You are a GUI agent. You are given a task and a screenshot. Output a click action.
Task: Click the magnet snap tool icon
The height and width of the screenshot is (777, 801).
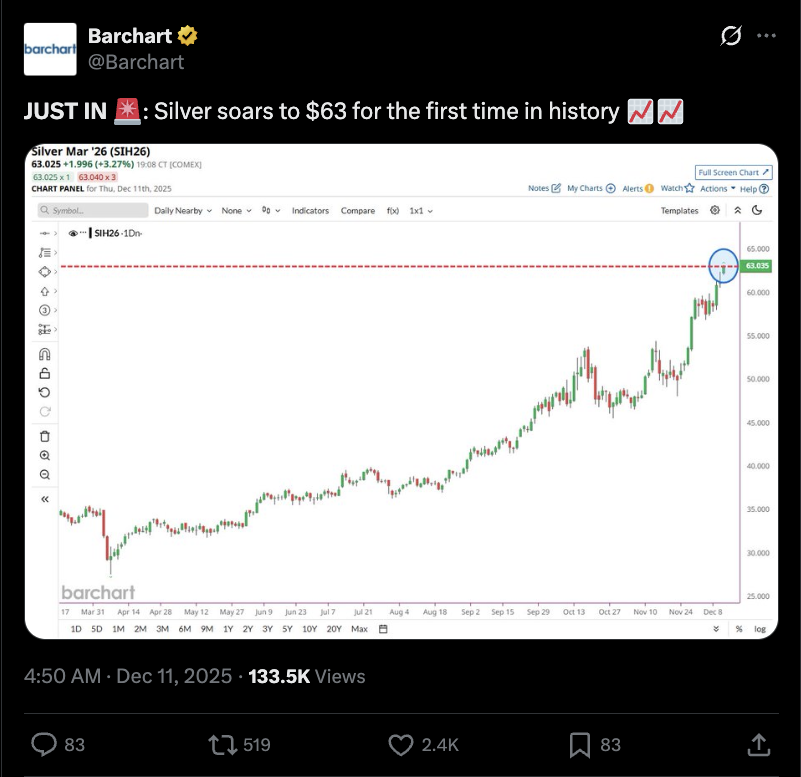[44, 354]
